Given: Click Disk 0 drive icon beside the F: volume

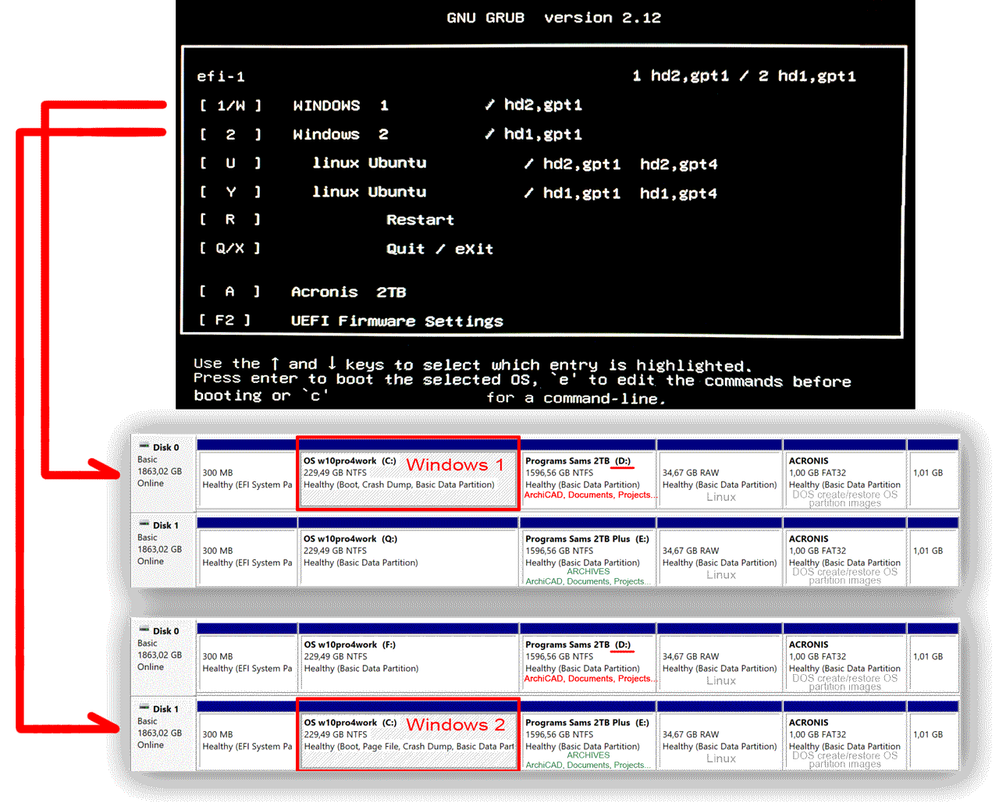Looking at the screenshot, I should click(145, 630).
